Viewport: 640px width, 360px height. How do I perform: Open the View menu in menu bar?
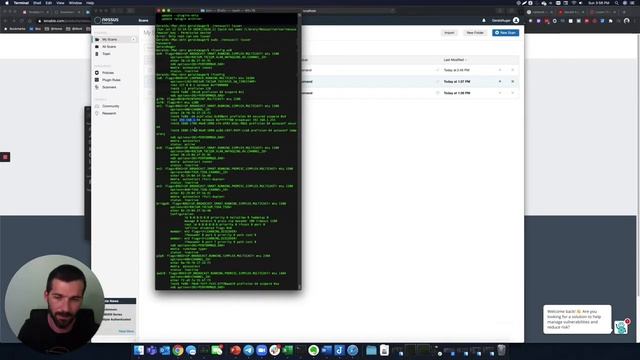(60, 3)
